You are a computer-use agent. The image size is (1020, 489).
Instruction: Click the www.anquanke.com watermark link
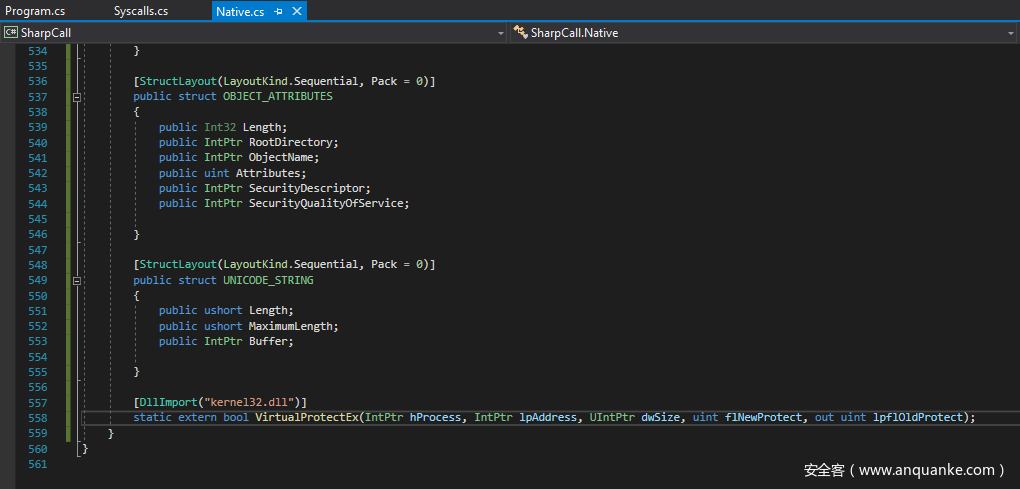click(x=928, y=470)
